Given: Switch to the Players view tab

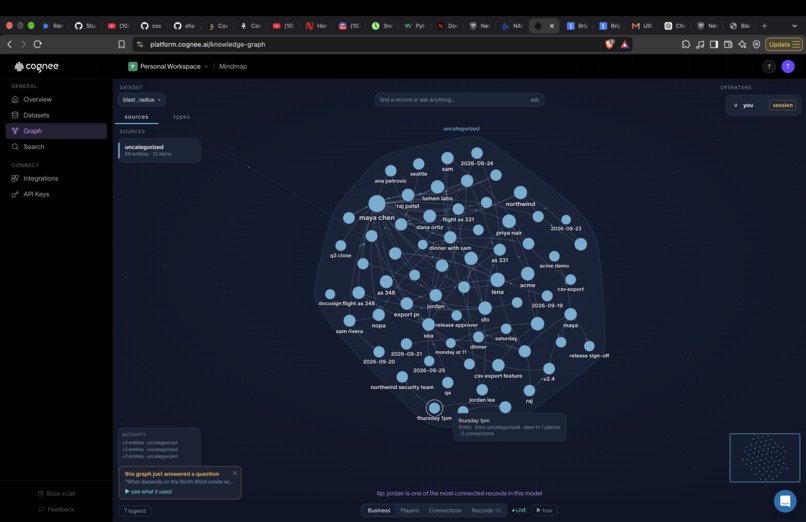Looking at the screenshot, I should tap(410, 510).
